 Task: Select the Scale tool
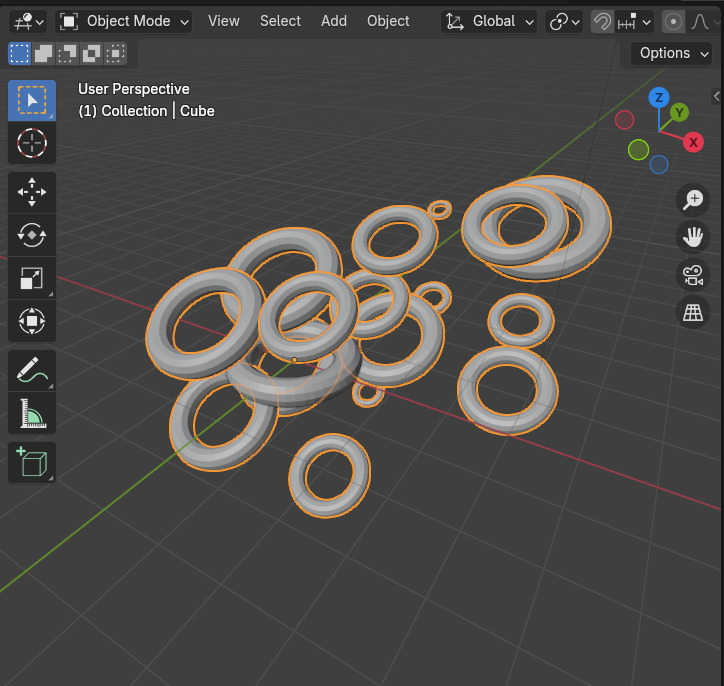[32, 278]
